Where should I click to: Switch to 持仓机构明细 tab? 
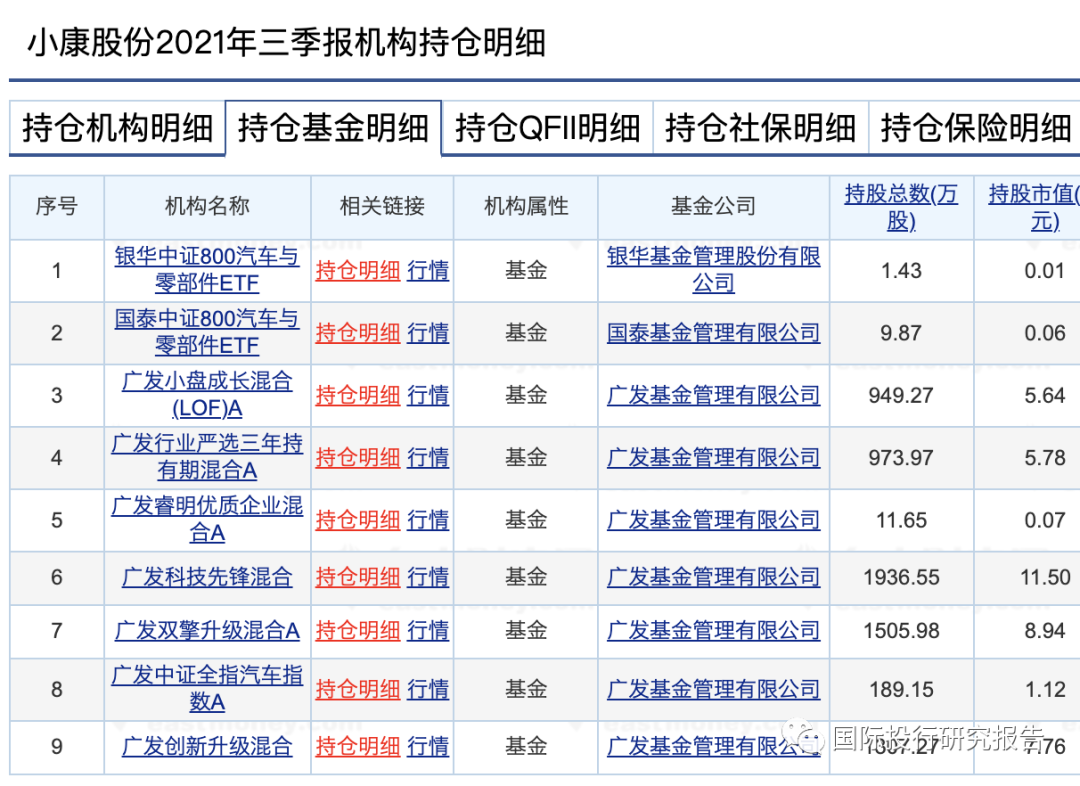coord(117,128)
